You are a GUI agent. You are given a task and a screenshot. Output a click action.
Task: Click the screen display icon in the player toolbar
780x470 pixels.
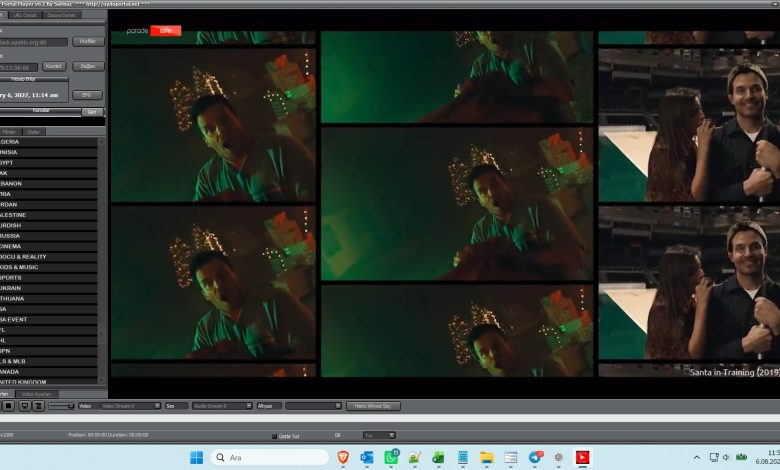click(24, 406)
